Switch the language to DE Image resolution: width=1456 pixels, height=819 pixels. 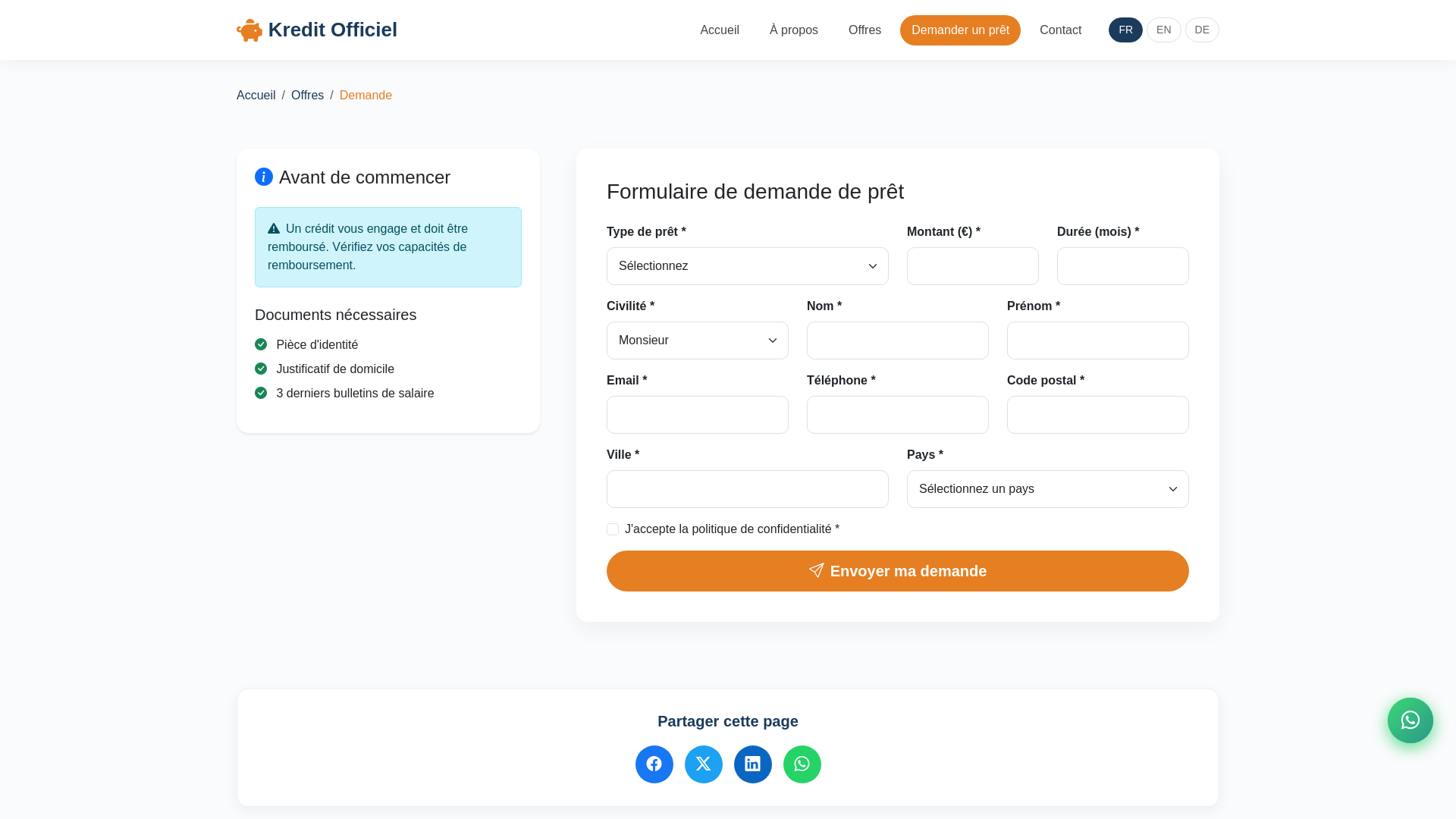(1202, 30)
